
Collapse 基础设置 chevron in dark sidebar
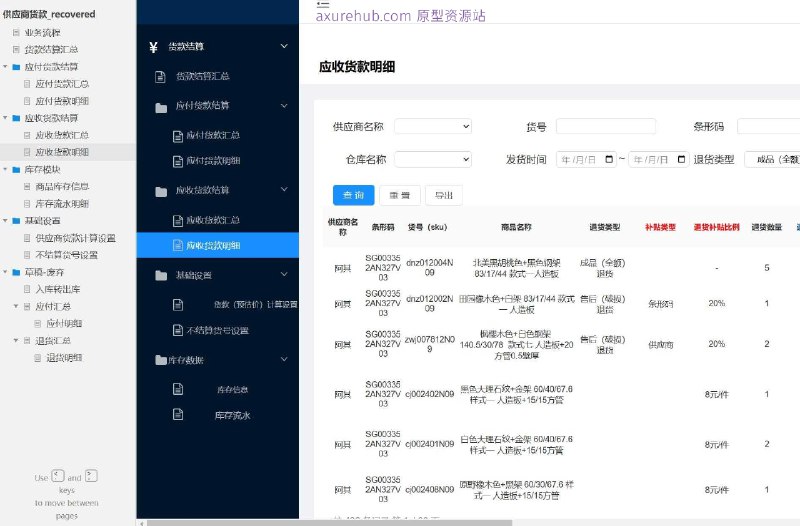point(284,274)
